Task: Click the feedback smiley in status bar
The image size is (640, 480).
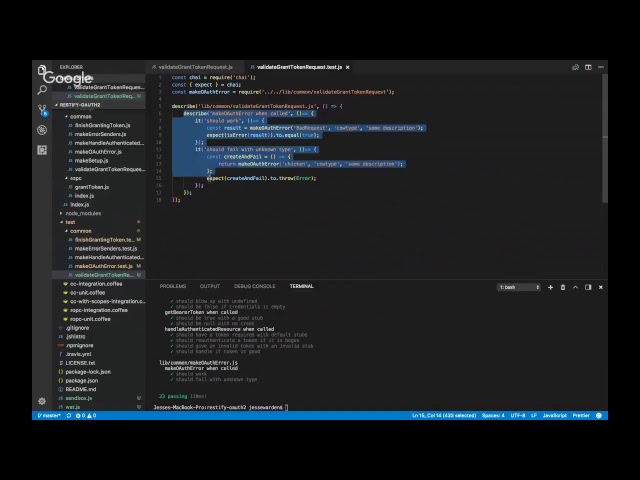Action: 599,416
